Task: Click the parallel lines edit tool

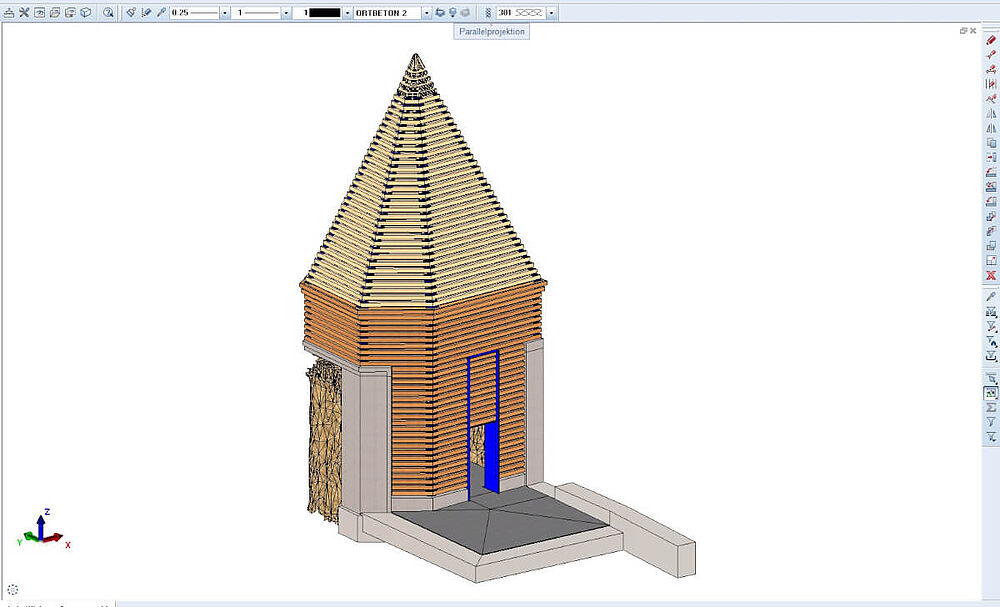Action: pos(990,84)
